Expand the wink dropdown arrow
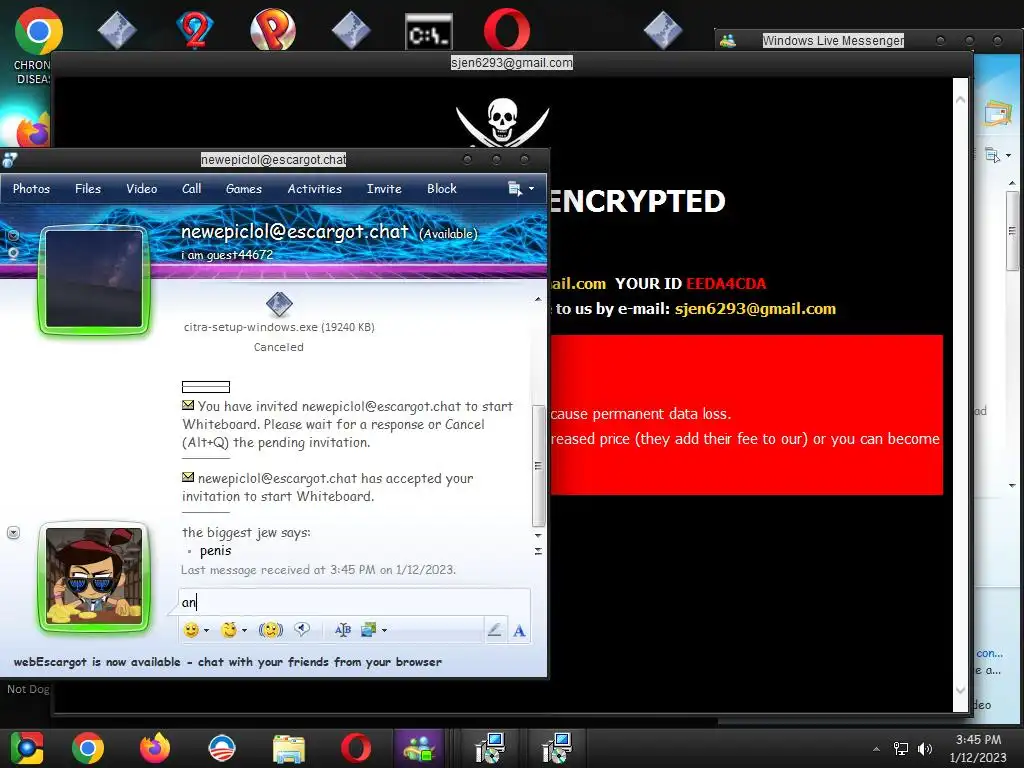Screen dimensions: 1024x768 pos(244,630)
